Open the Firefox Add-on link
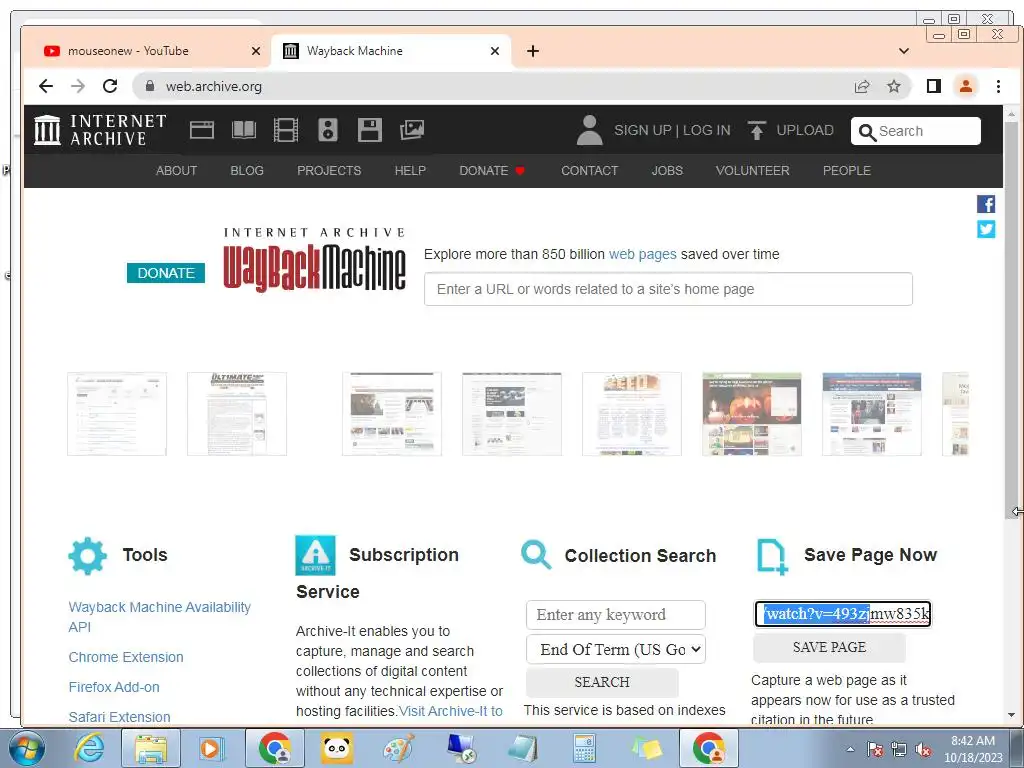Viewport: 1024px width, 768px height. tap(114, 687)
